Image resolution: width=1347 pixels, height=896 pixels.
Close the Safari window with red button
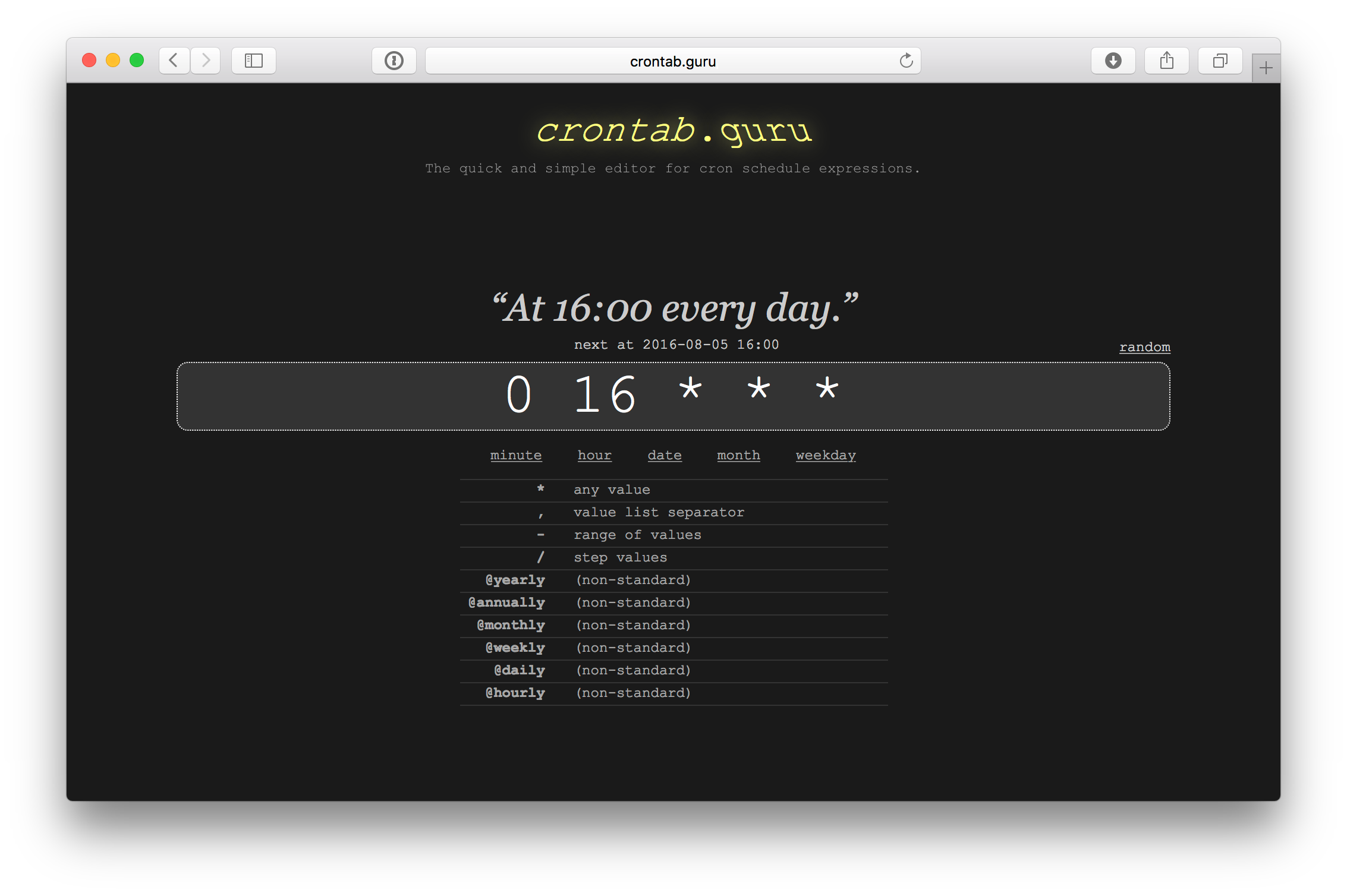(x=89, y=61)
